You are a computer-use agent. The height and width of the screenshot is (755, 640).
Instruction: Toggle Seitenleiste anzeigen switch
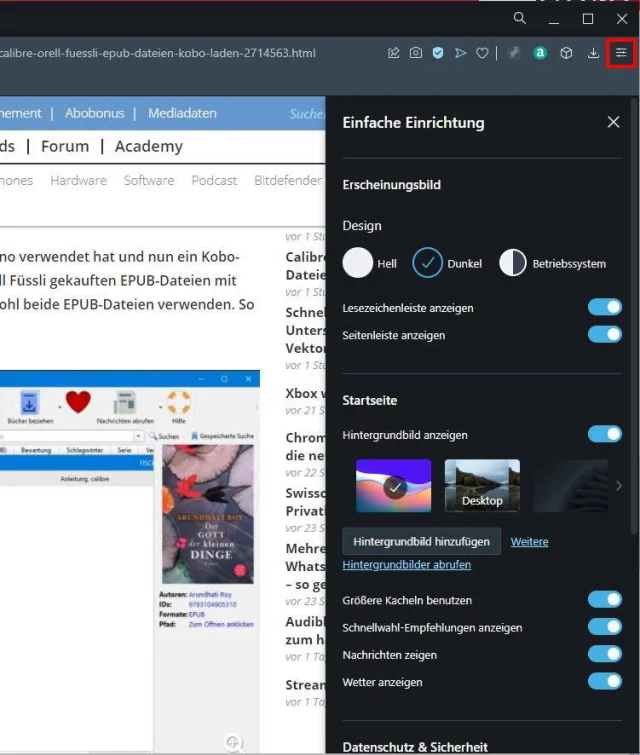pyautogui.click(x=605, y=334)
